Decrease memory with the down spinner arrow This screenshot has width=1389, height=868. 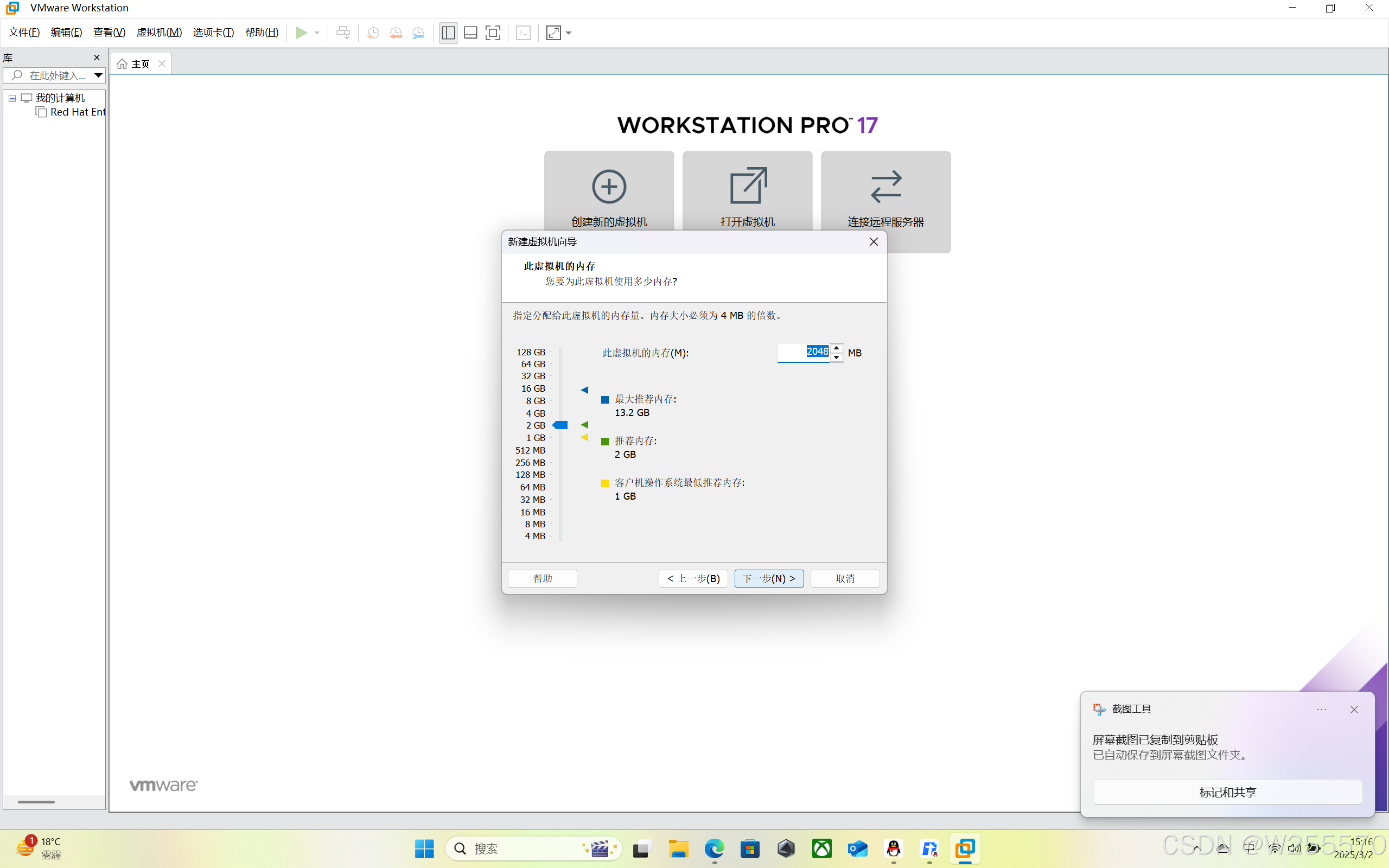click(x=837, y=357)
